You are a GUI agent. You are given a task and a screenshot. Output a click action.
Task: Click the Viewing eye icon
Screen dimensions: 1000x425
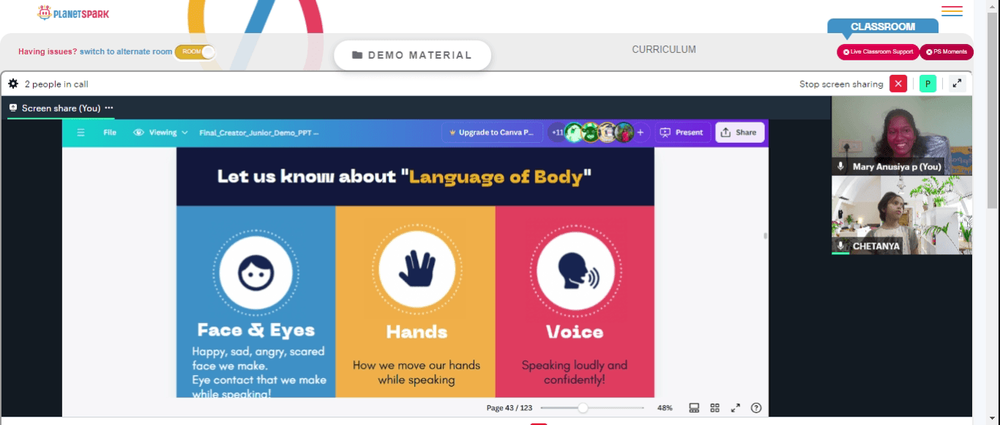point(138,133)
